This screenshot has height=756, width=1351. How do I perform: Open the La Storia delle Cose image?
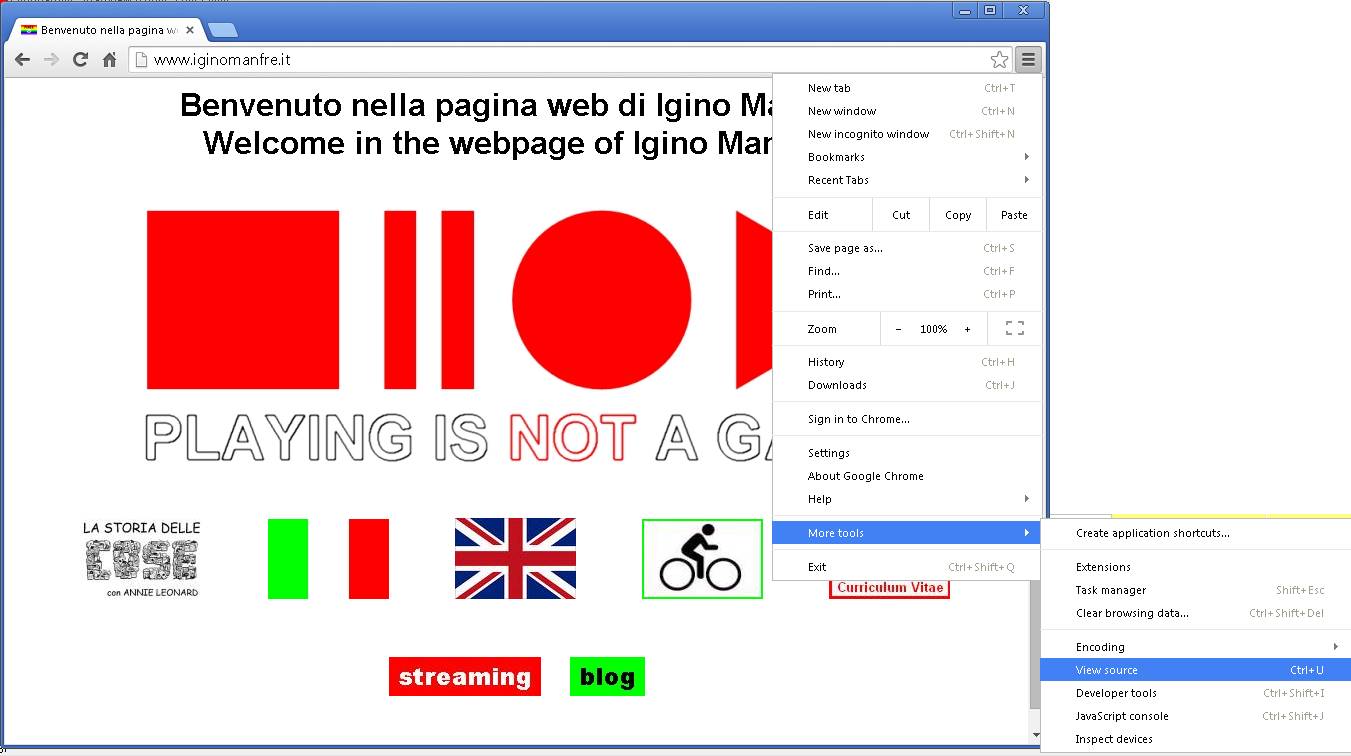pos(141,559)
